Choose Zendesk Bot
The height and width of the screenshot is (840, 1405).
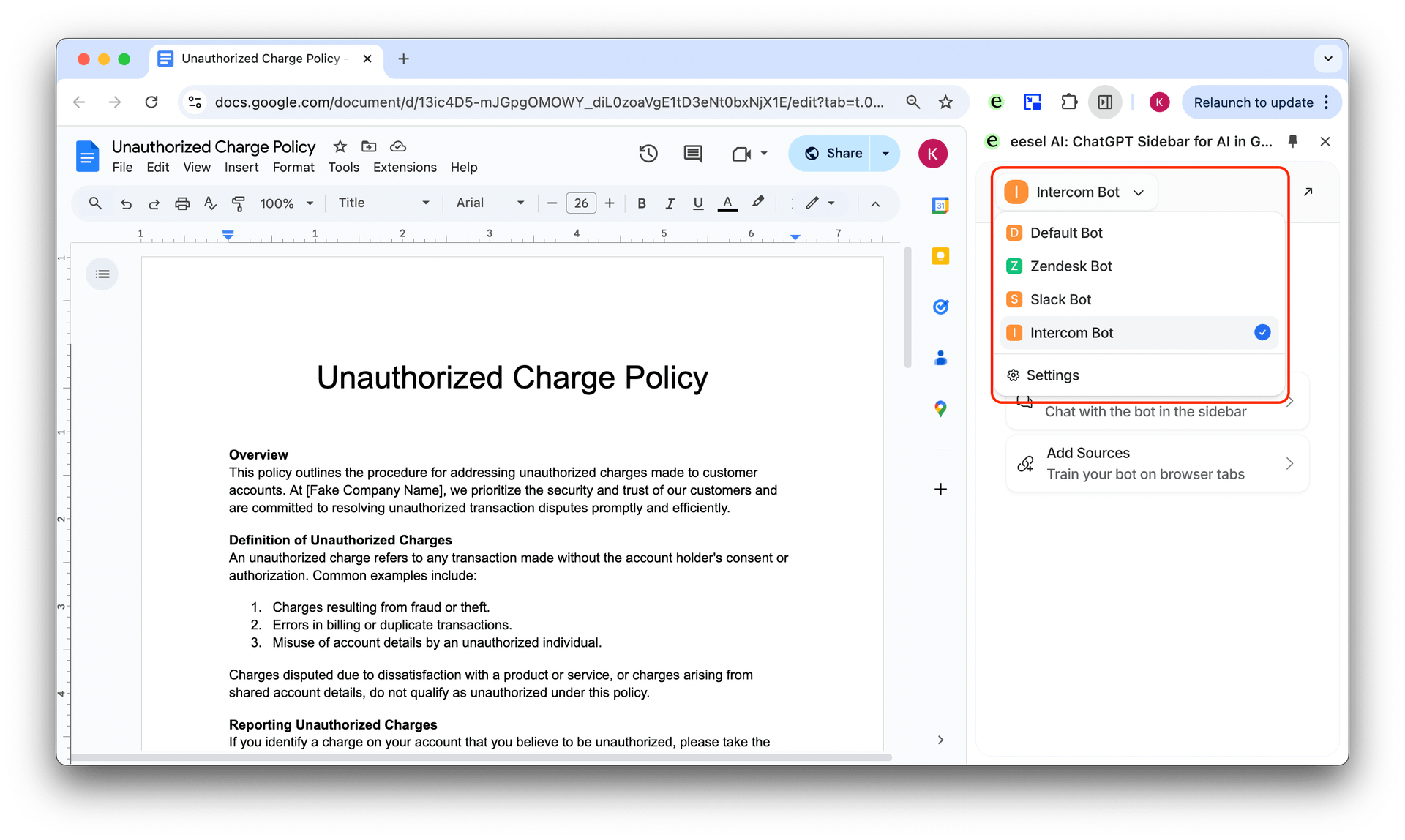click(x=1139, y=266)
